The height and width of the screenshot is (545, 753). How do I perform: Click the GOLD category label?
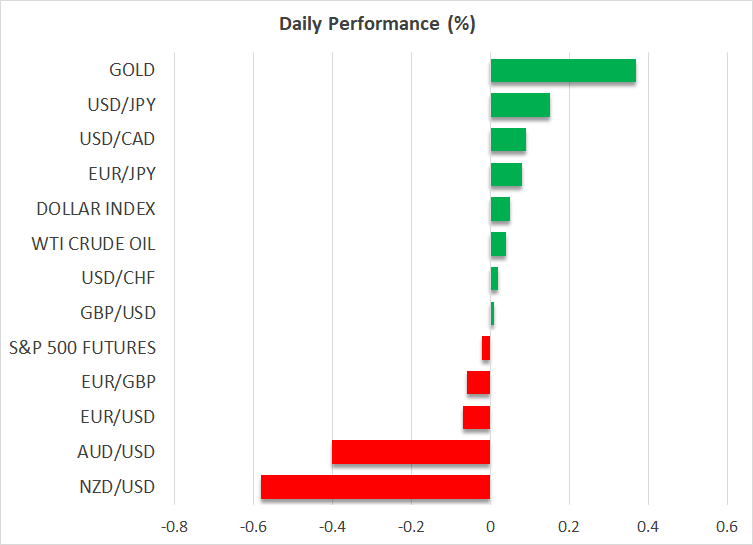point(132,70)
